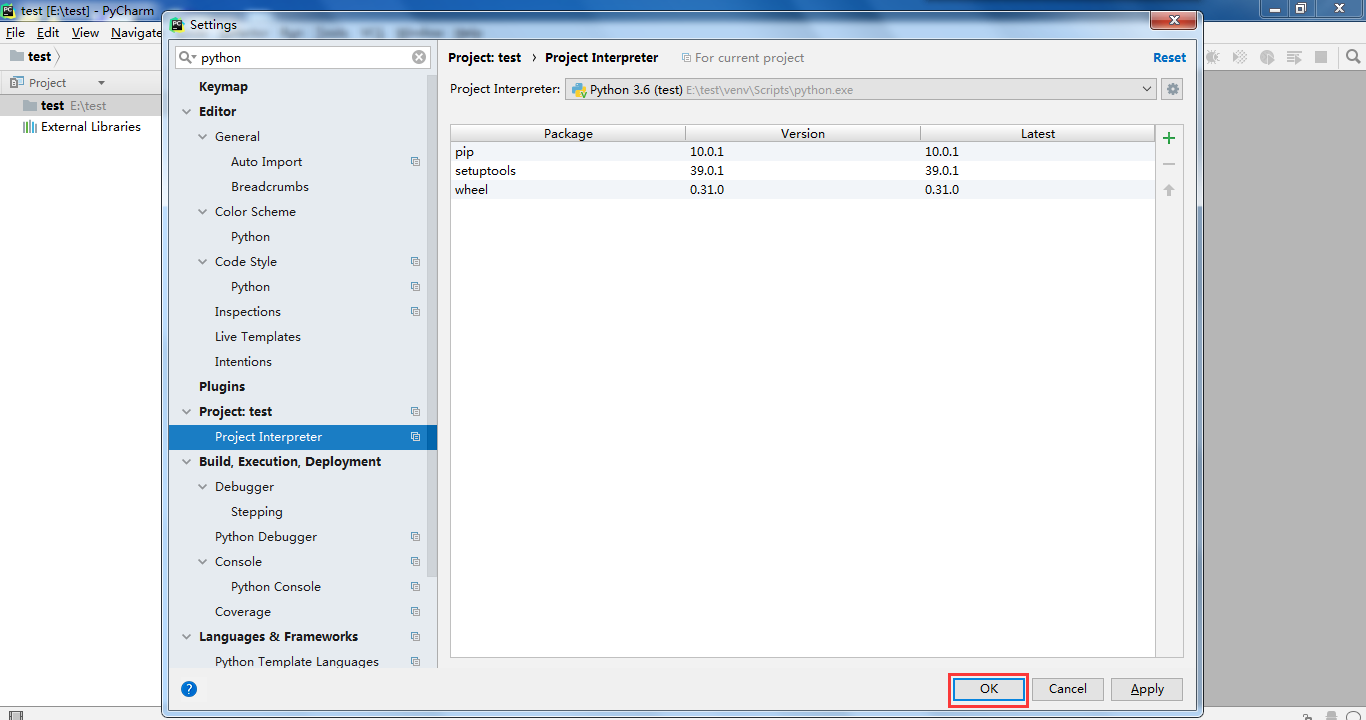This screenshot has height=720, width=1366.
Task: Select Breadcrumbs settings page
Action: pyautogui.click(x=270, y=187)
